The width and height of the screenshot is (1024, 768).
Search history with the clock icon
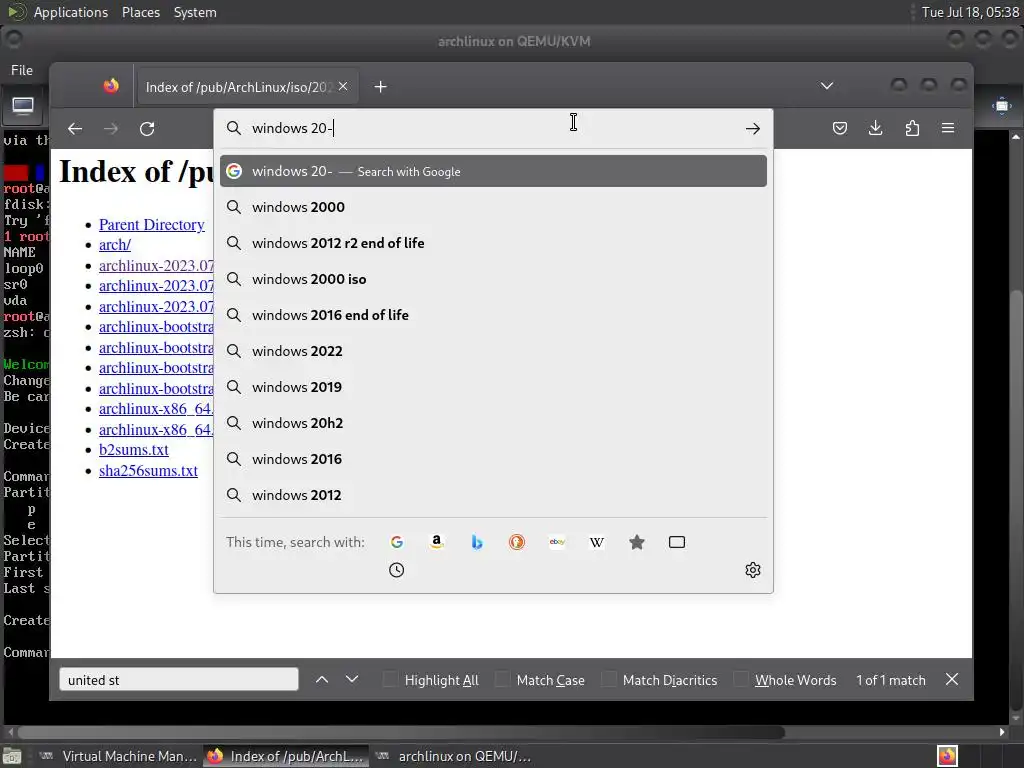396,570
